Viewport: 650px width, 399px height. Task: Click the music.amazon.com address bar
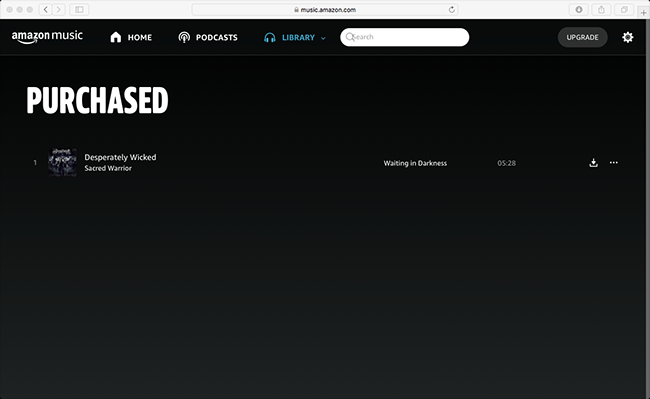(x=325, y=10)
